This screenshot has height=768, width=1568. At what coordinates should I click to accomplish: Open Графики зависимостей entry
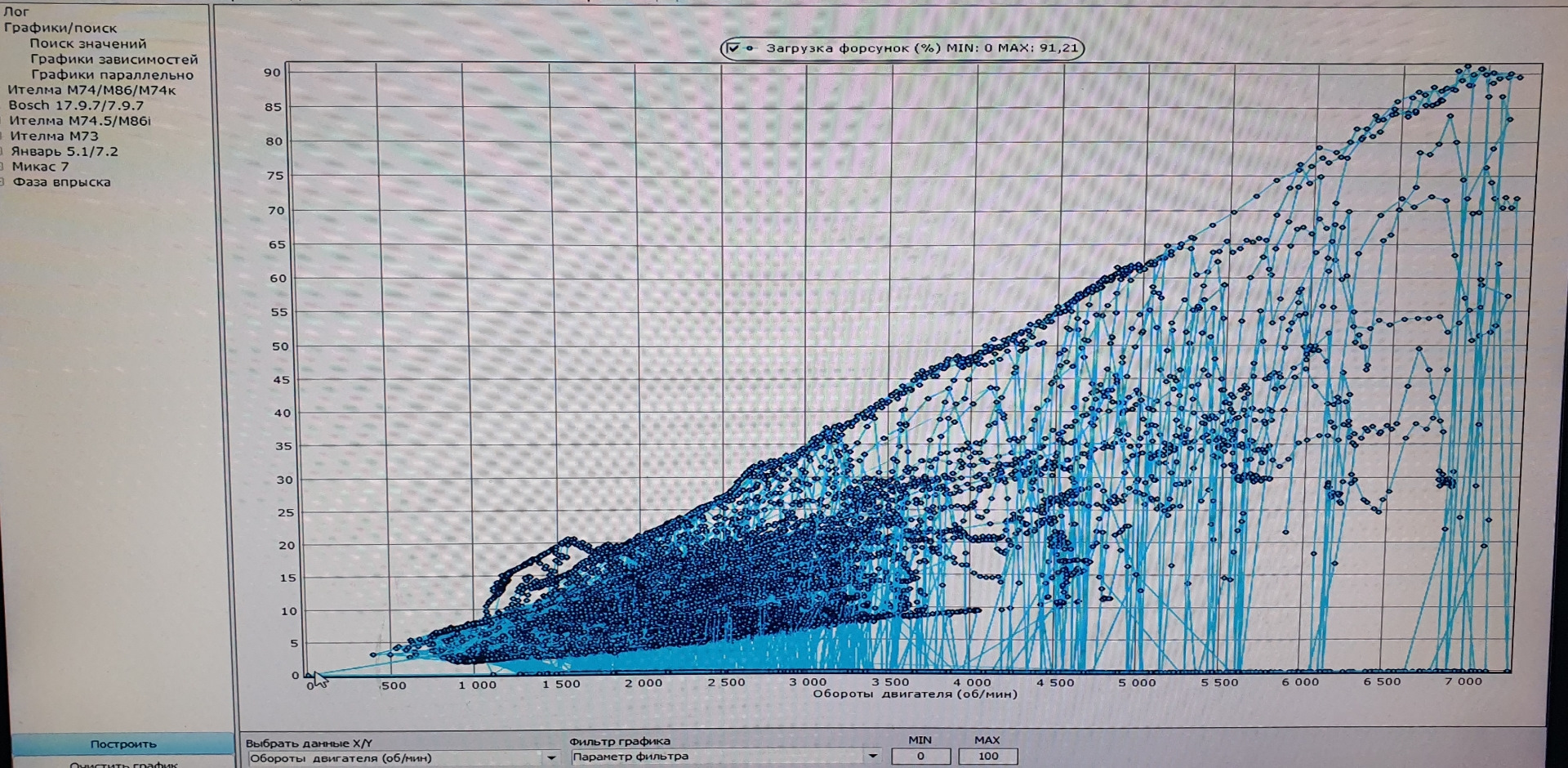pos(114,59)
